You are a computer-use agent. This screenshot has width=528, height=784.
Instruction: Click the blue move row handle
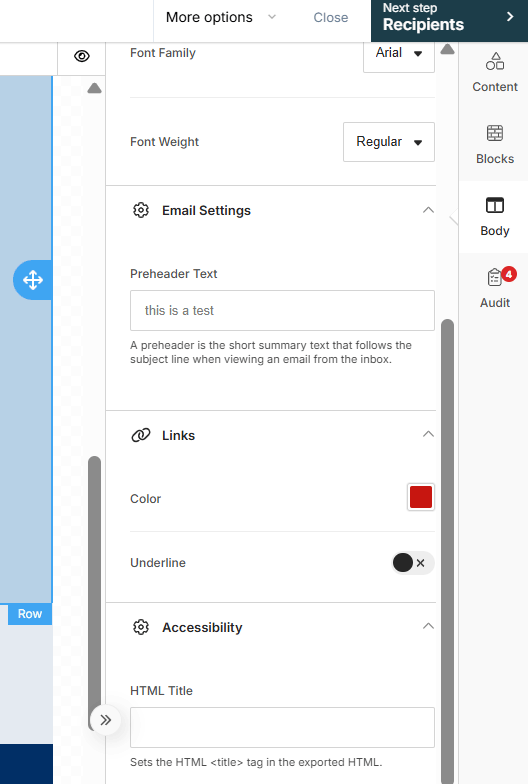click(32, 280)
